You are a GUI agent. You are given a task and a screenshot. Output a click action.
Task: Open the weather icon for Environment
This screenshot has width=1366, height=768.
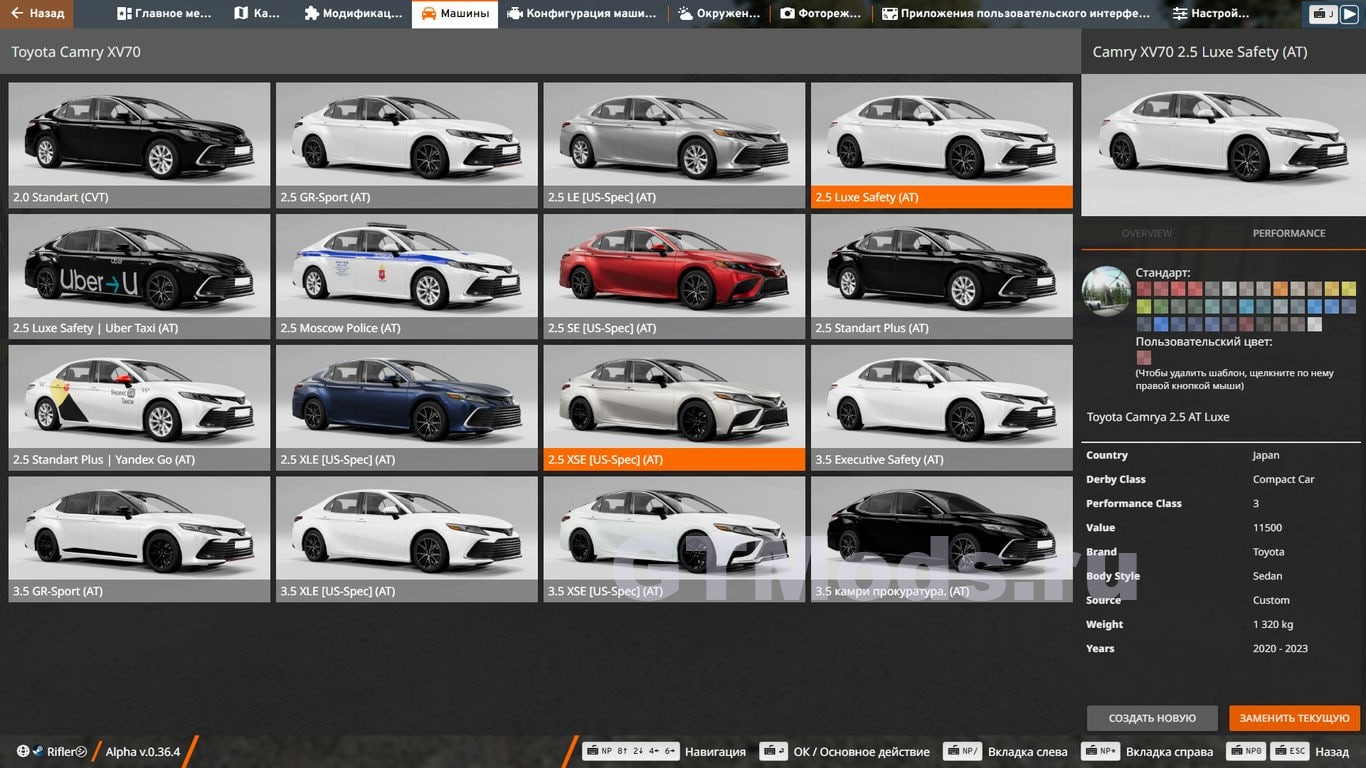[685, 14]
